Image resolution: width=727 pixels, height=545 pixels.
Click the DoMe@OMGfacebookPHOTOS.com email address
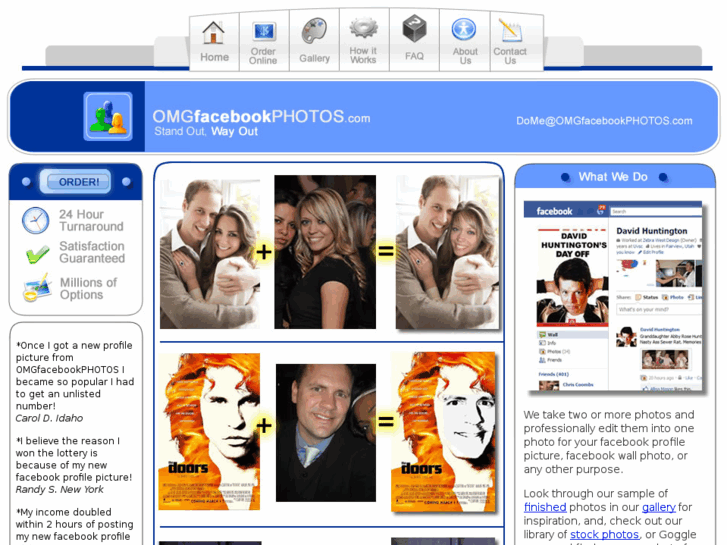click(604, 121)
